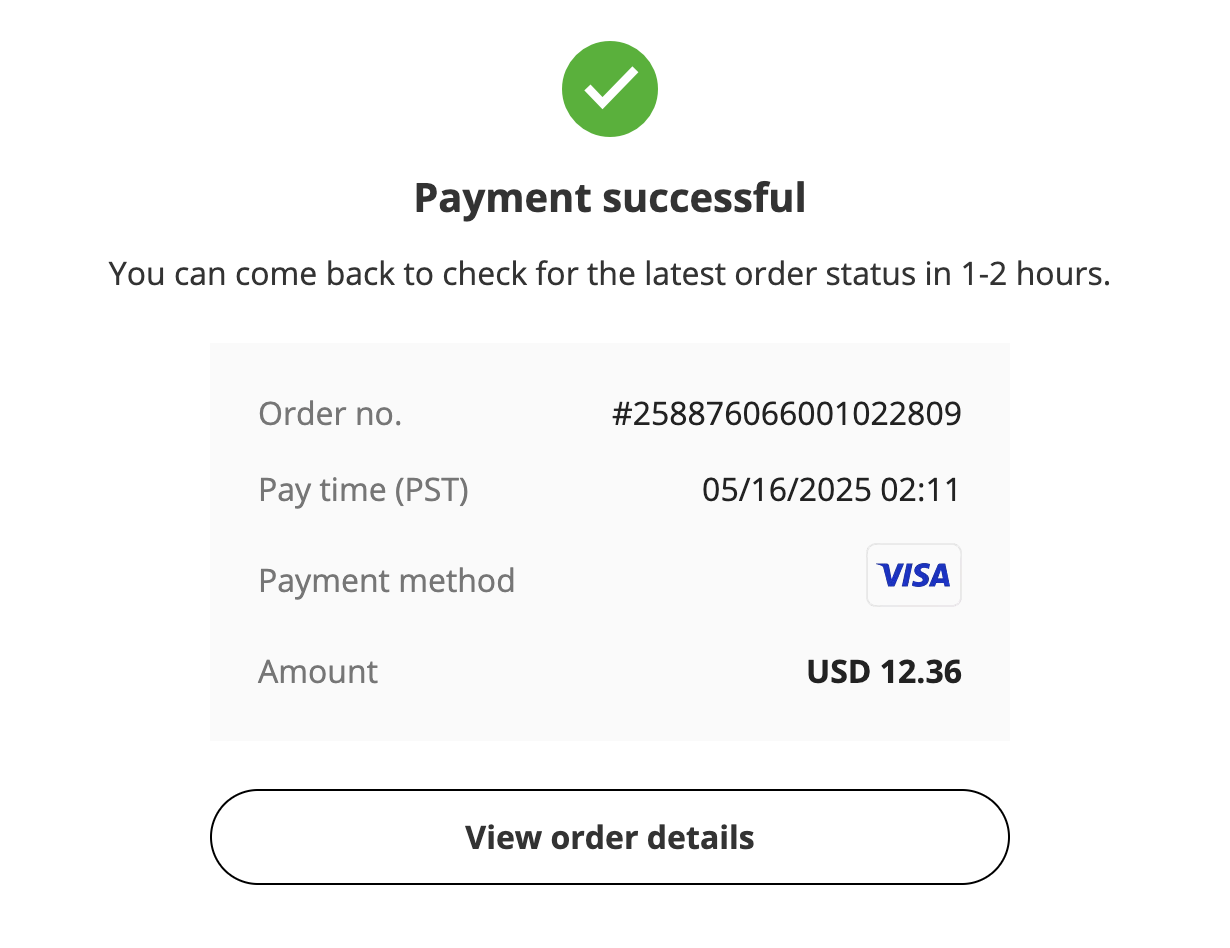1230x948 pixels.
Task: Click the "USD" currency code
Action: pyautogui.click(x=839, y=672)
